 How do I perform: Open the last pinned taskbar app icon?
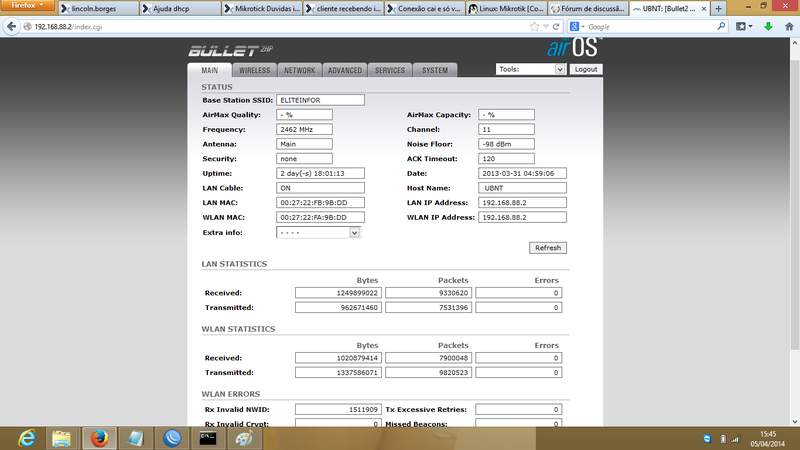click(x=244, y=438)
